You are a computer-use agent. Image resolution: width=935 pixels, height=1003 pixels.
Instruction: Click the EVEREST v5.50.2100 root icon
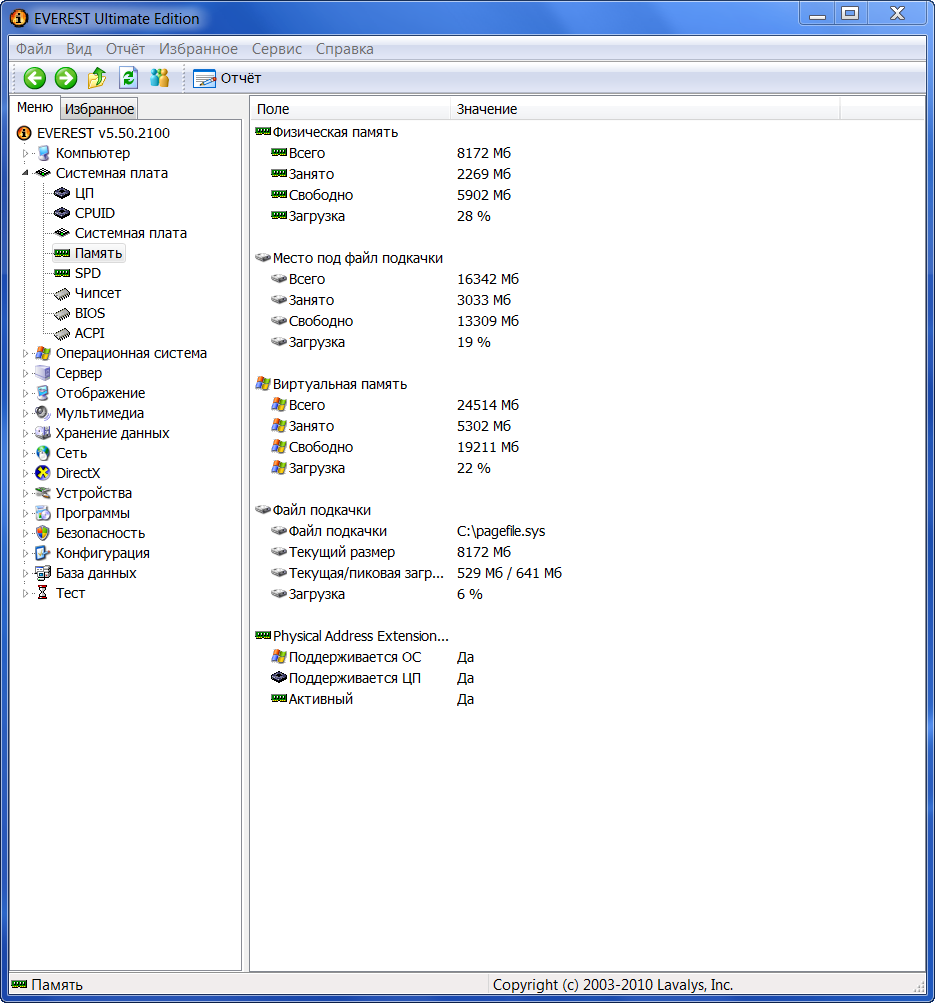coord(24,133)
